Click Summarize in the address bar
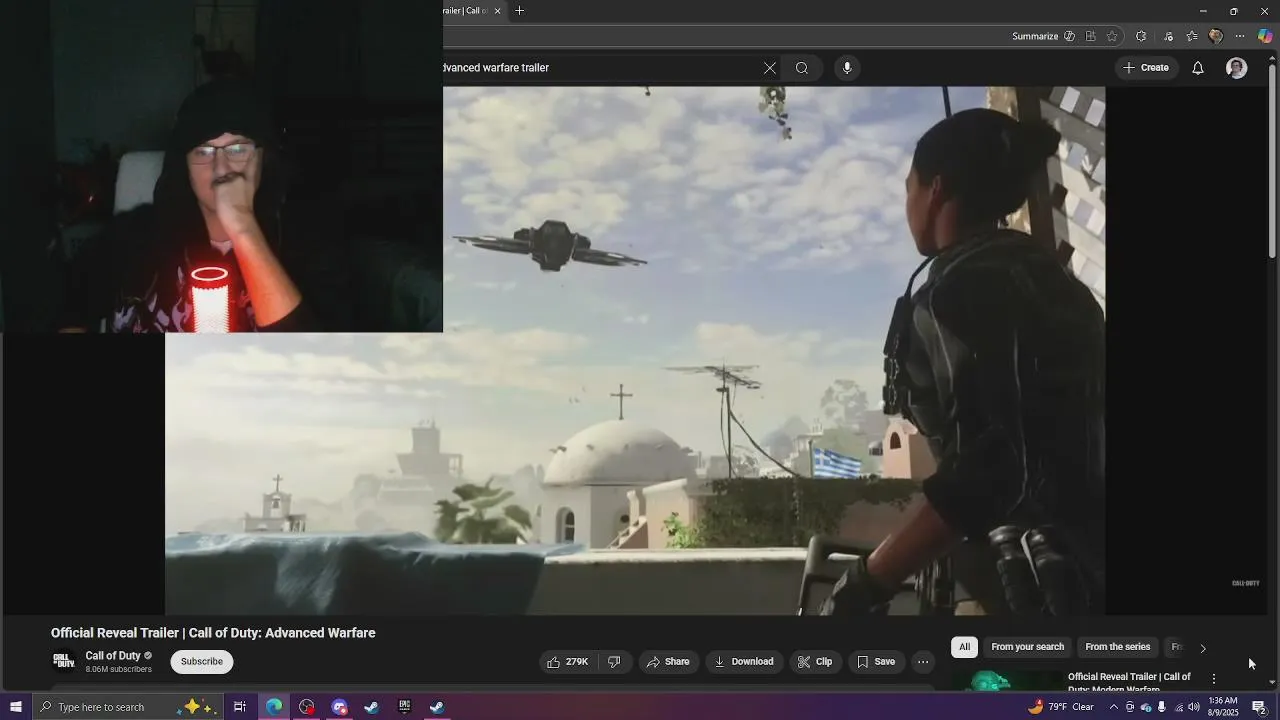This screenshot has width=1280, height=720. (x=1043, y=36)
